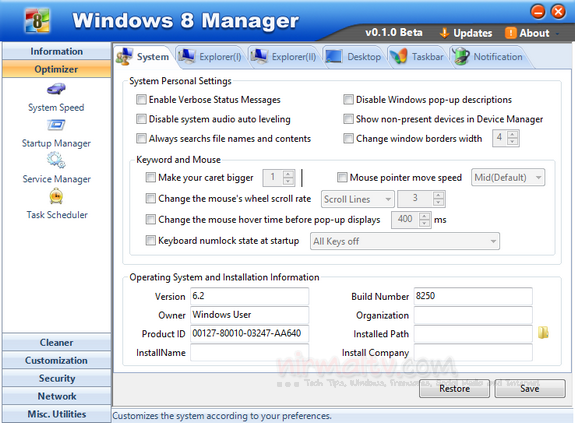This screenshot has height=423, width=575.
Task: Click the System tab's user icon
Action: [124, 56]
